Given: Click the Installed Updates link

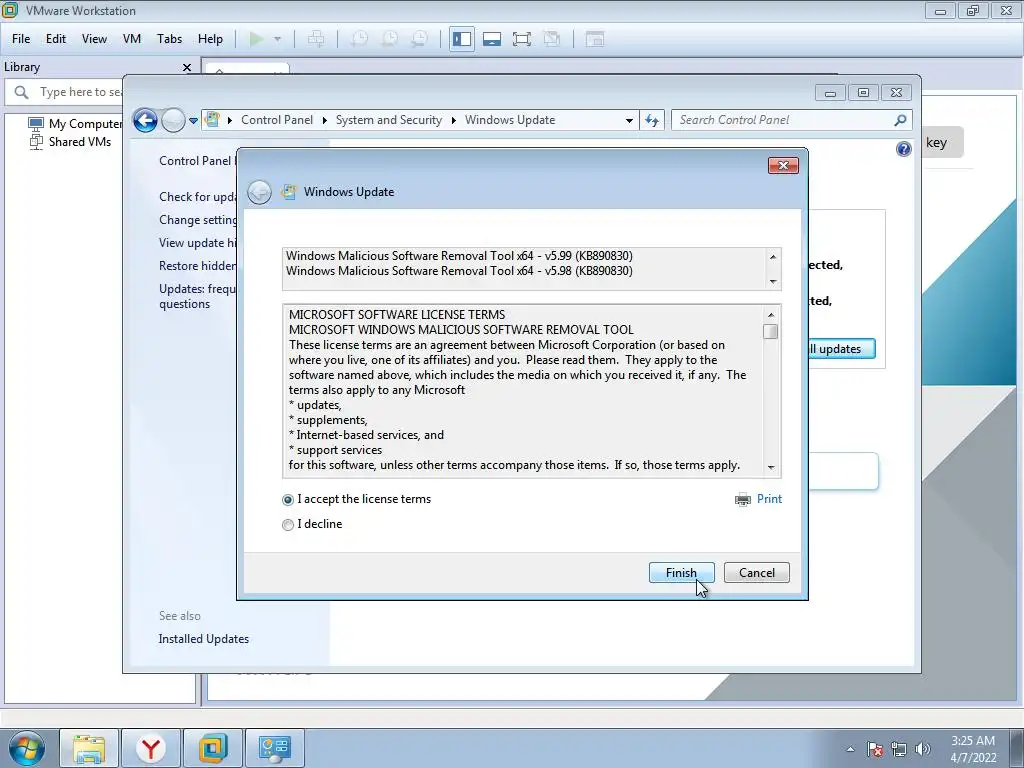Looking at the screenshot, I should click(x=204, y=639).
